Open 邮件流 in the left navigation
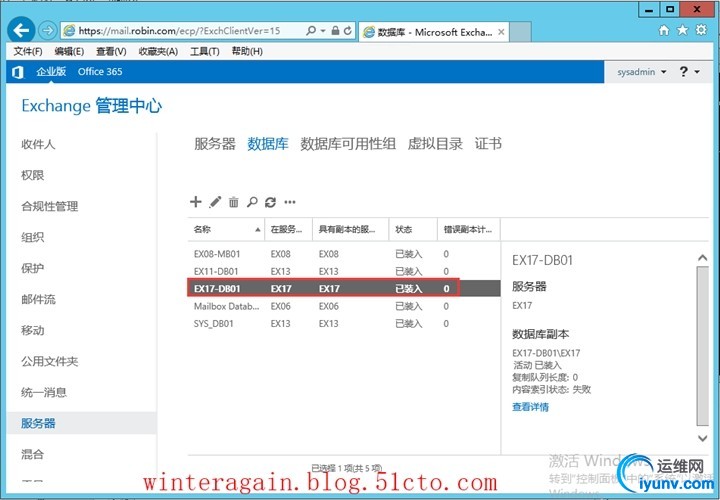The image size is (720, 500). point(38,299)
